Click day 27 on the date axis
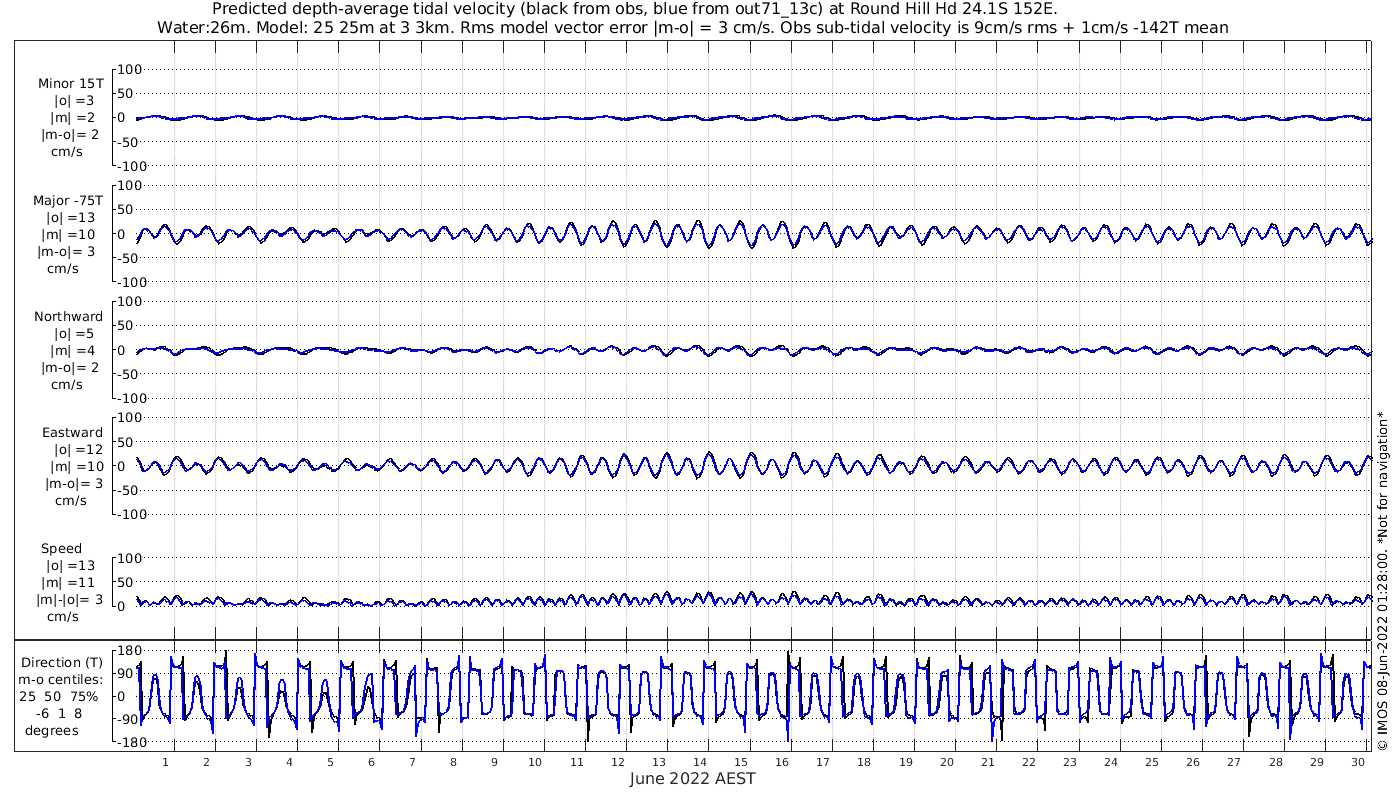This screenshot has height=800, width=1400. click(1235, 763)
